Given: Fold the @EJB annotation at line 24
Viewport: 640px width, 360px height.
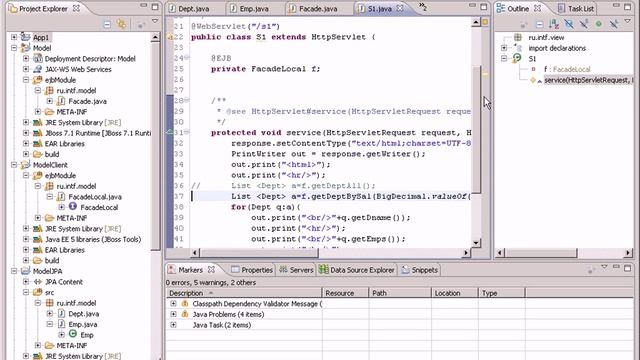Looking at the screenshot, I should pos(187,58).
